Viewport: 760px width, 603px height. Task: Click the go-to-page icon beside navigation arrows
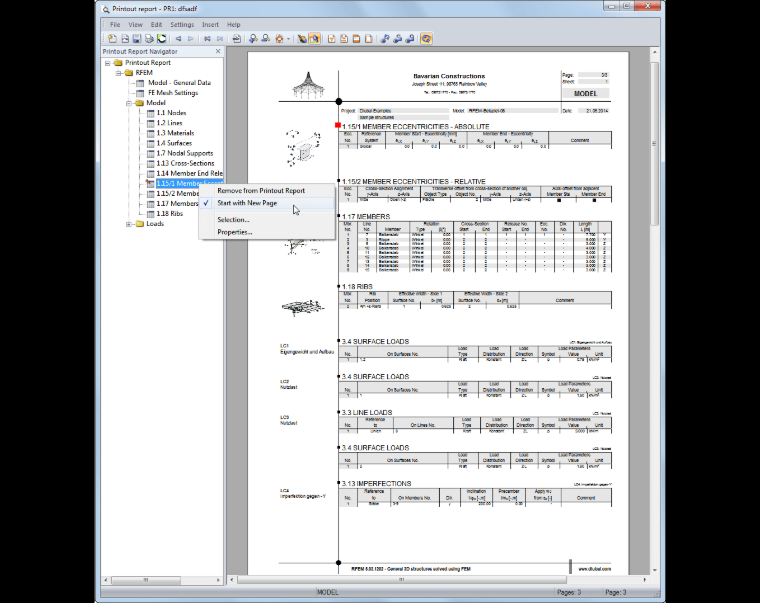[237, 39]
